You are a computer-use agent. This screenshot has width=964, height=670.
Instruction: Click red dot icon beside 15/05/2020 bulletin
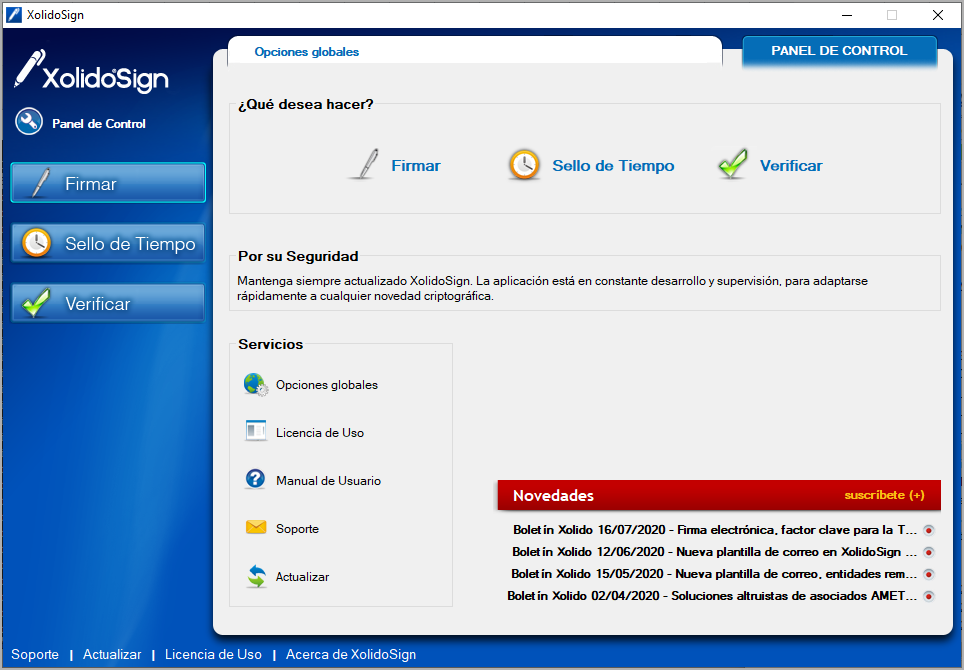click(929, 574)
